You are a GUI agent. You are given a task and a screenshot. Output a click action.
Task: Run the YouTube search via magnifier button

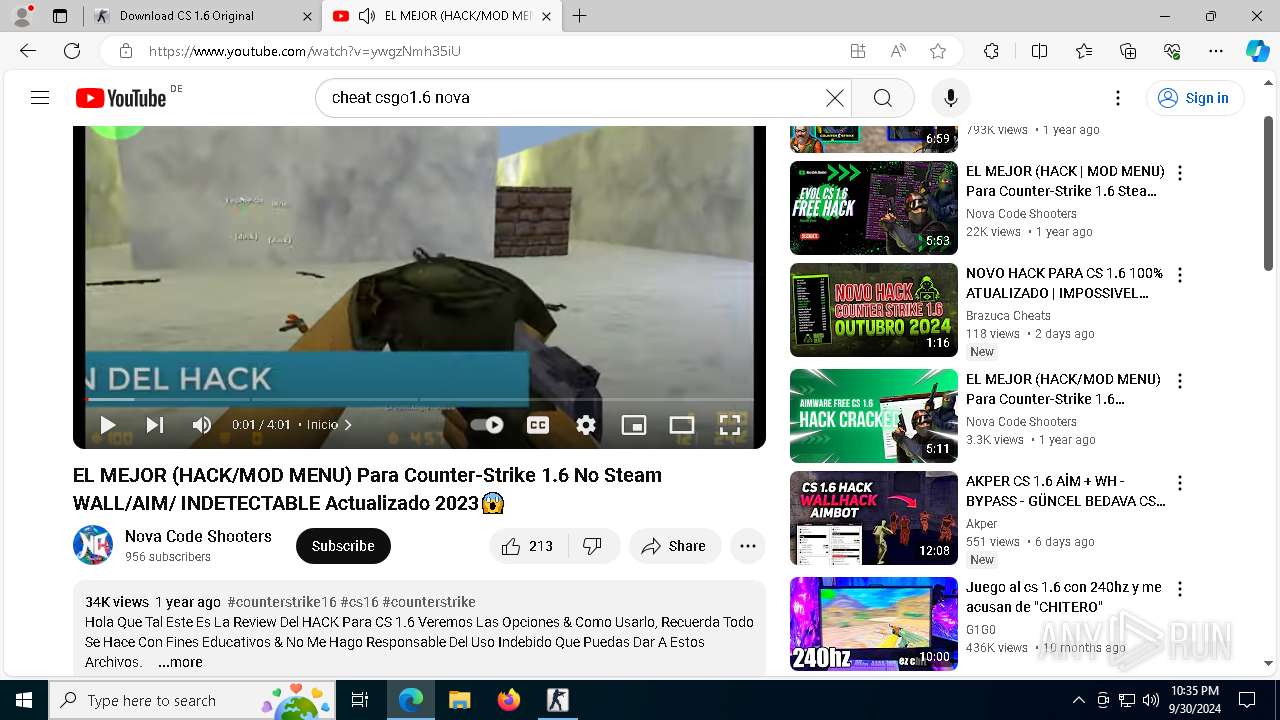point(882,98)
